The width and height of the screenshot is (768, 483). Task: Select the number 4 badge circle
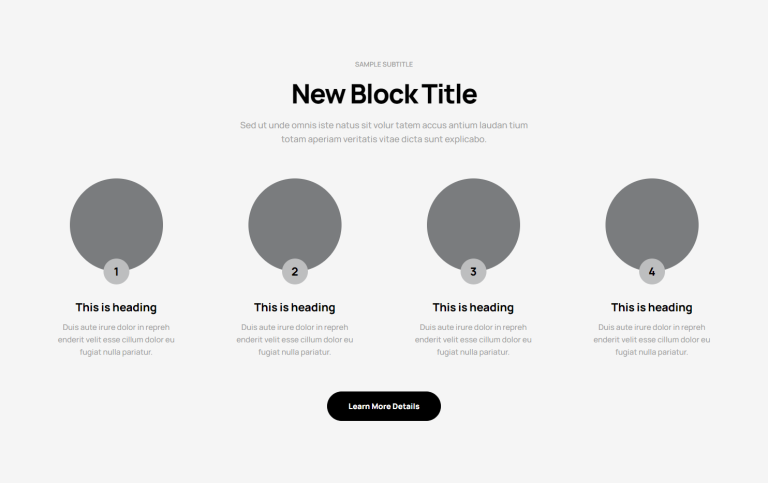tap(652, 271)
